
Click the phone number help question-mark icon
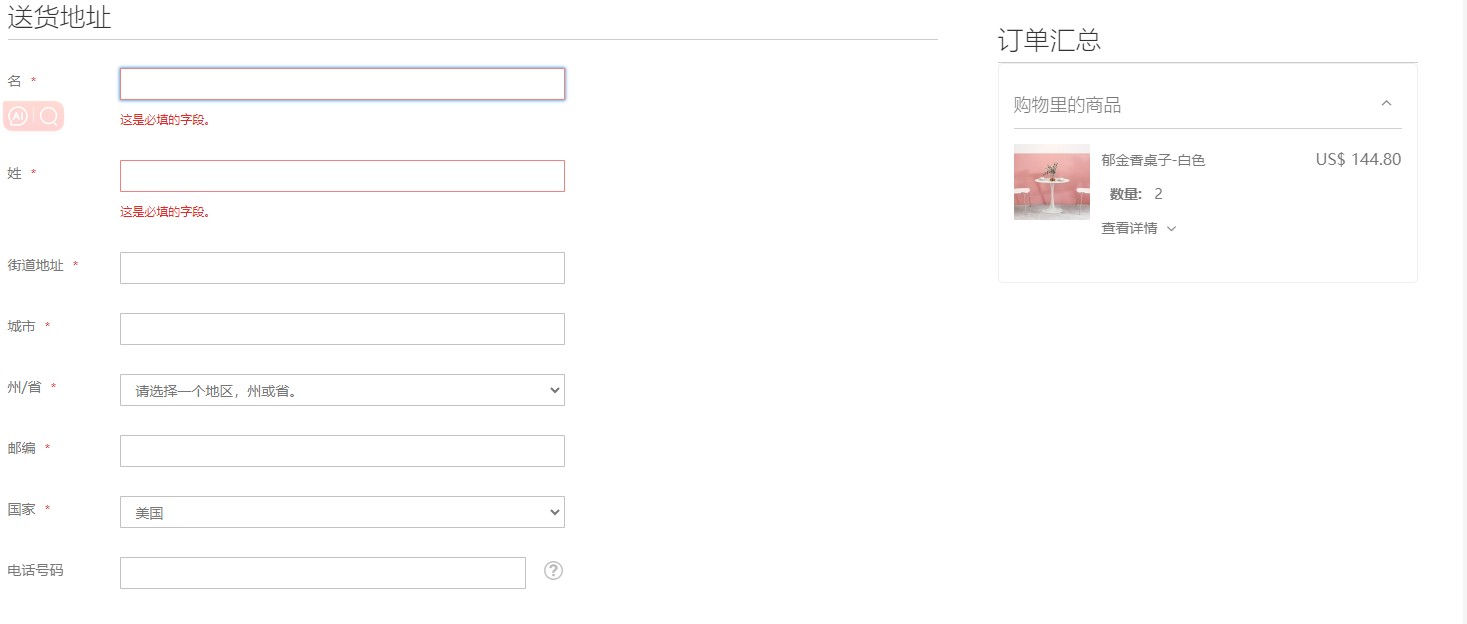click(x=554, y=571)
